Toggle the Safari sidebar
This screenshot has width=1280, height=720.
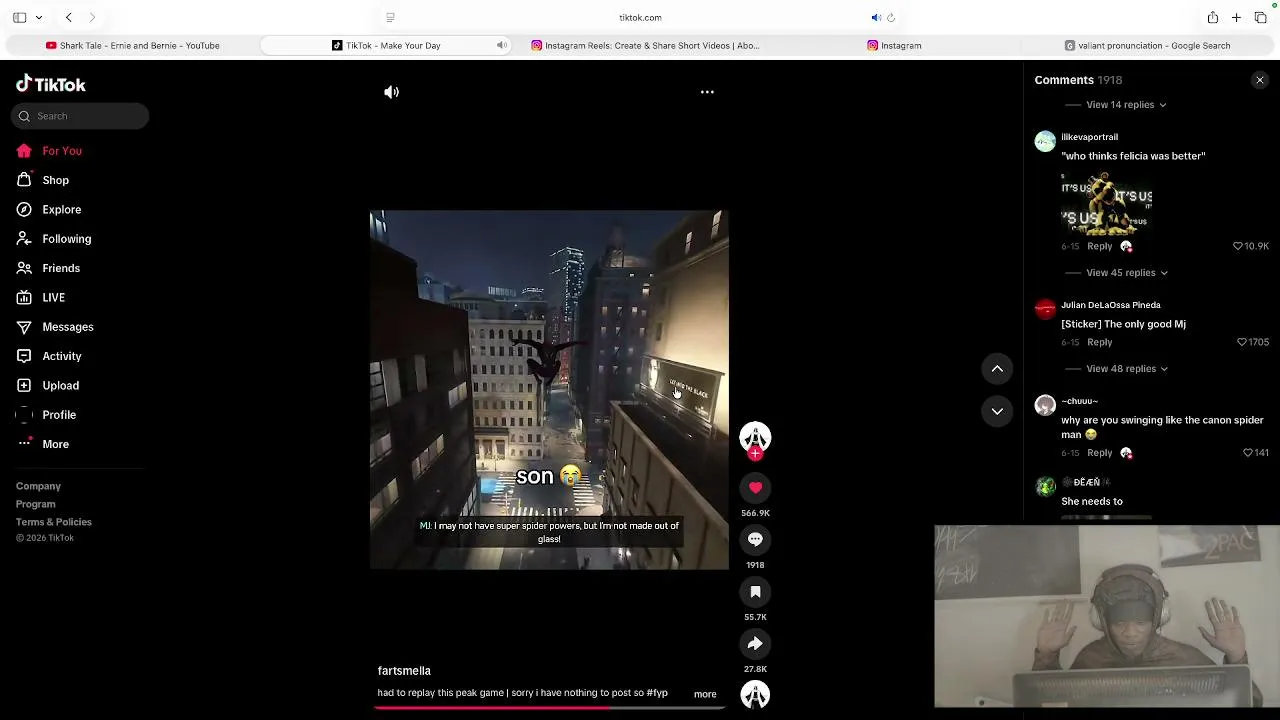click(x=19, y=17)
